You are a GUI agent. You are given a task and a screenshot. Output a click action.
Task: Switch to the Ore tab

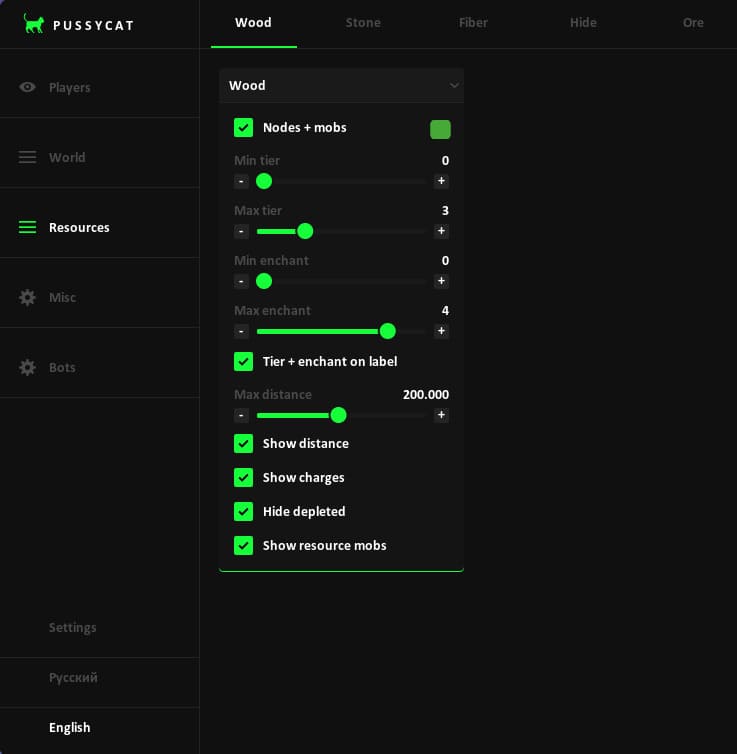[693, 23]
